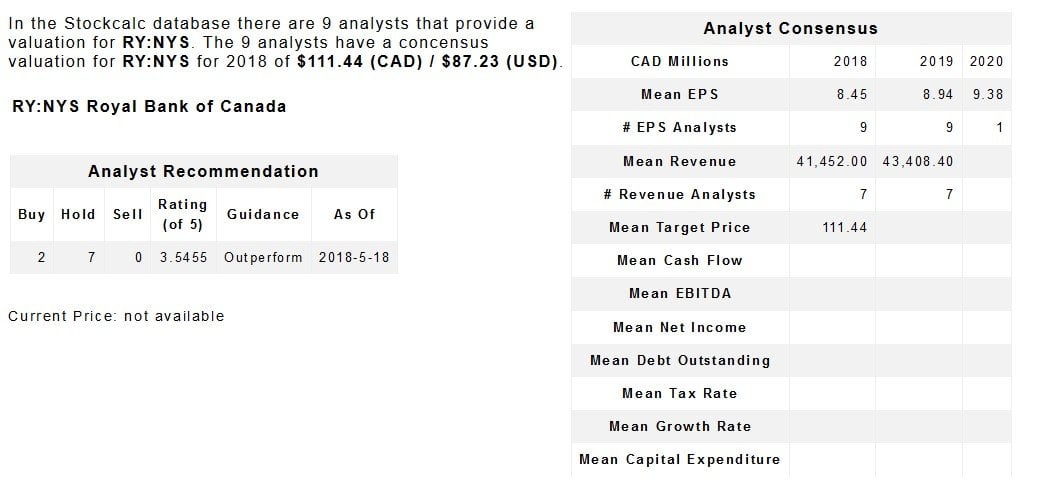1037x487 pixels.
Task: Click the Analyst Recommendation table heading
Action: point(203,171)
